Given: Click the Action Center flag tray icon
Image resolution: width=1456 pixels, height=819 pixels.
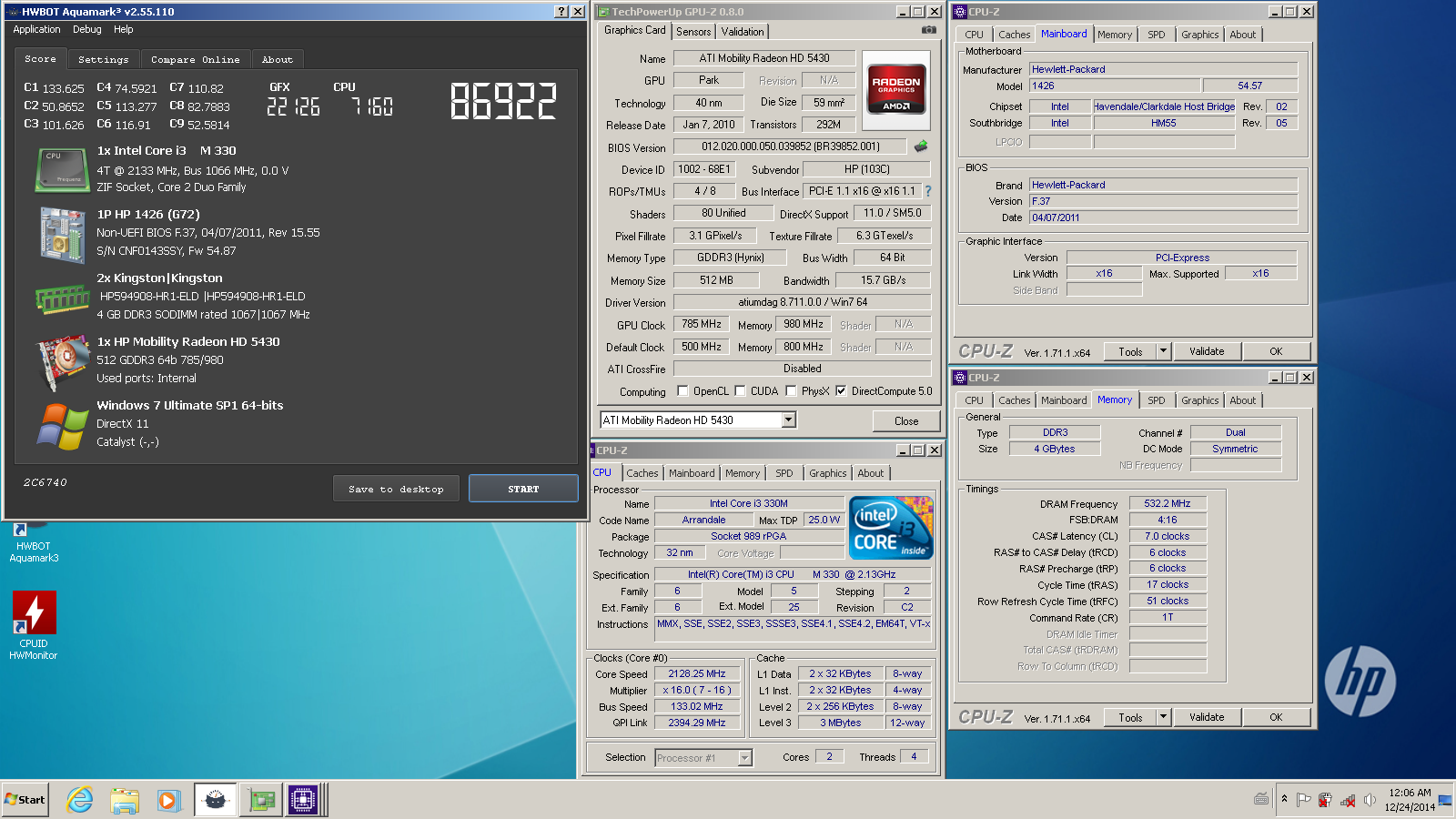Looking at the screenshot, I should tap(1303, 800).
